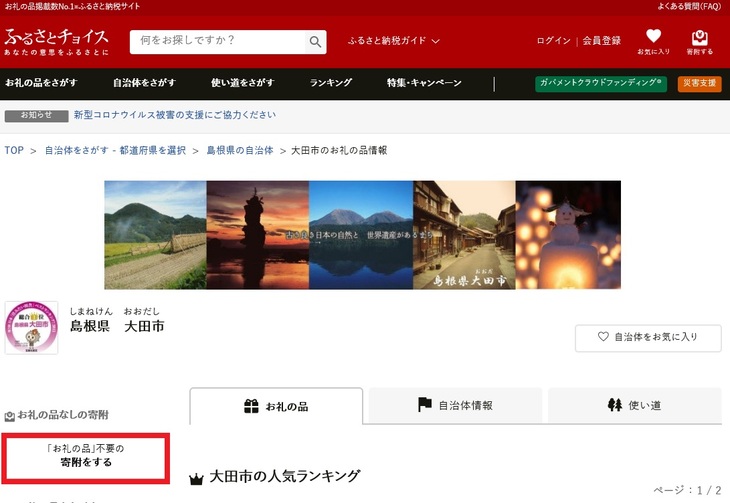Switch to the 使い道 tab
The height and width of the screenshot is (503, 730).
(634, 406)
